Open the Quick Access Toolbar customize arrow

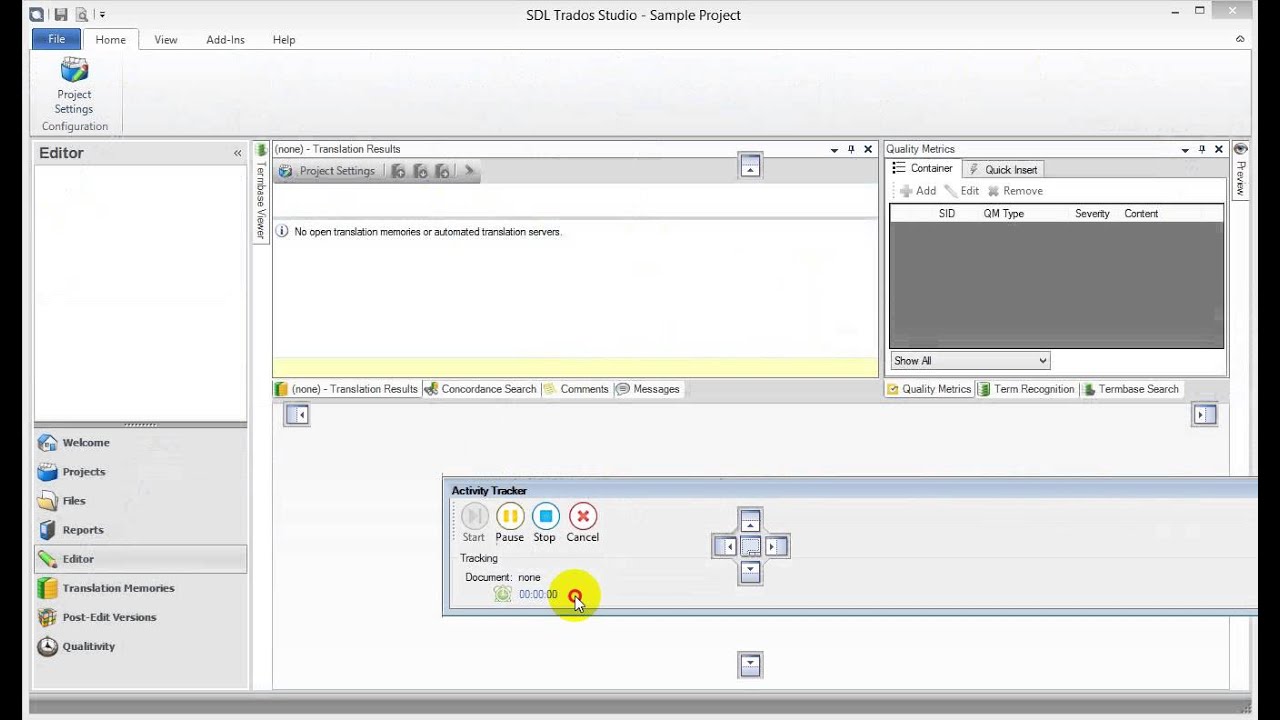coord(102,15)
